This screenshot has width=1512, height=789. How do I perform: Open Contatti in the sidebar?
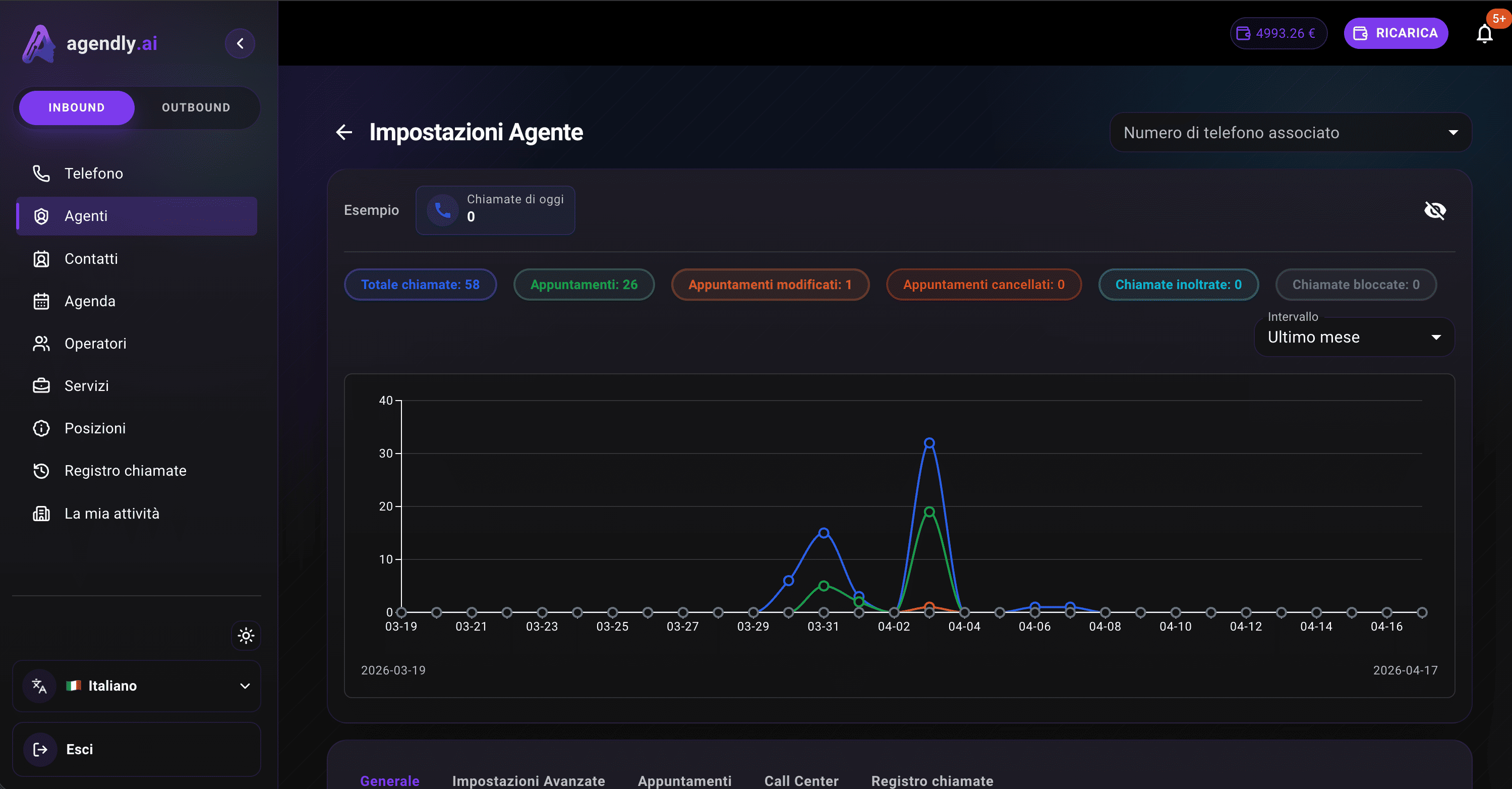pyautogui.click(x=137, y=259)
